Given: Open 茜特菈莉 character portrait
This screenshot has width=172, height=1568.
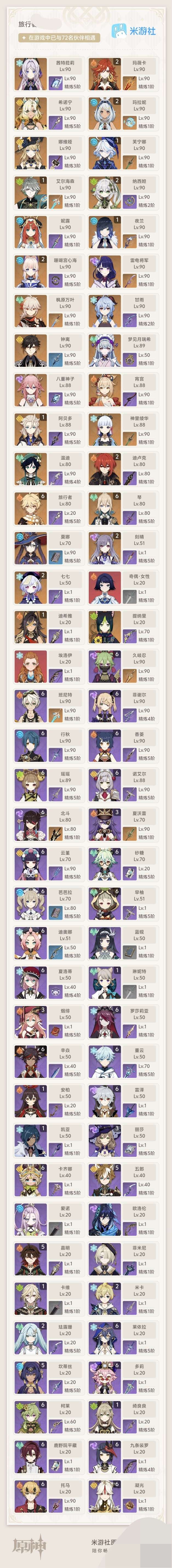Looking at the screenshot, I should (x=30, y=74).
